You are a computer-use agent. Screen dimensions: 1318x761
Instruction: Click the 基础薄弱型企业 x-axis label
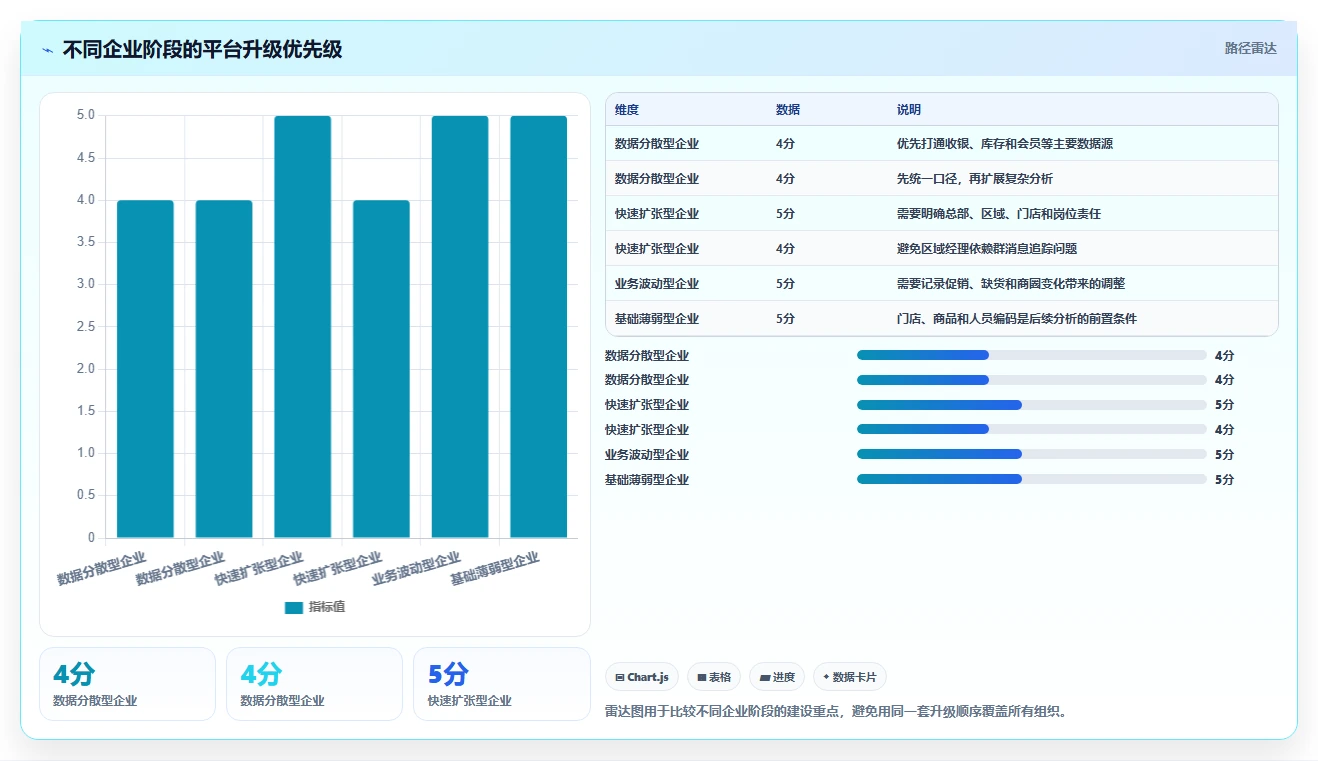pos(495,568)
